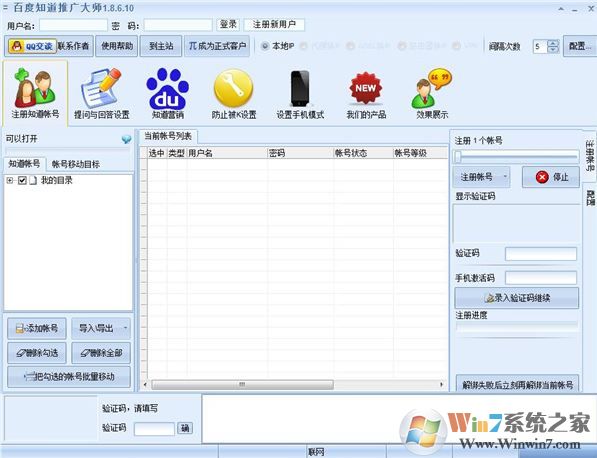The width and height of the screenshot is (597, 458).
Task: Increase the 间隔次数 stepper value
Action: (x=553, y=43)
